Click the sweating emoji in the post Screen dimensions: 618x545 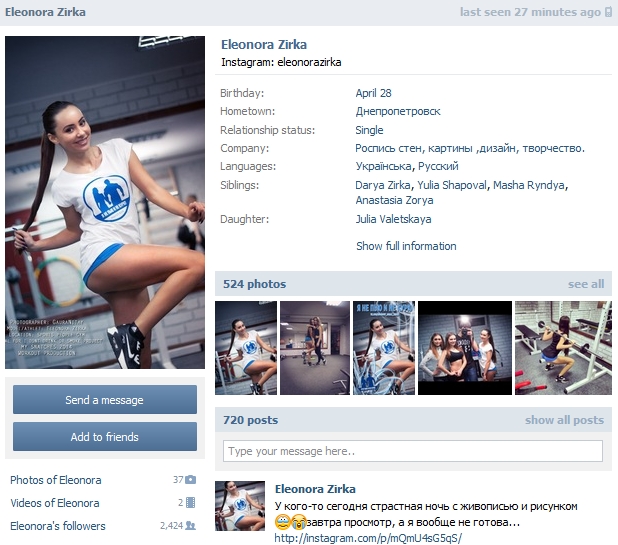pos(283,522)
